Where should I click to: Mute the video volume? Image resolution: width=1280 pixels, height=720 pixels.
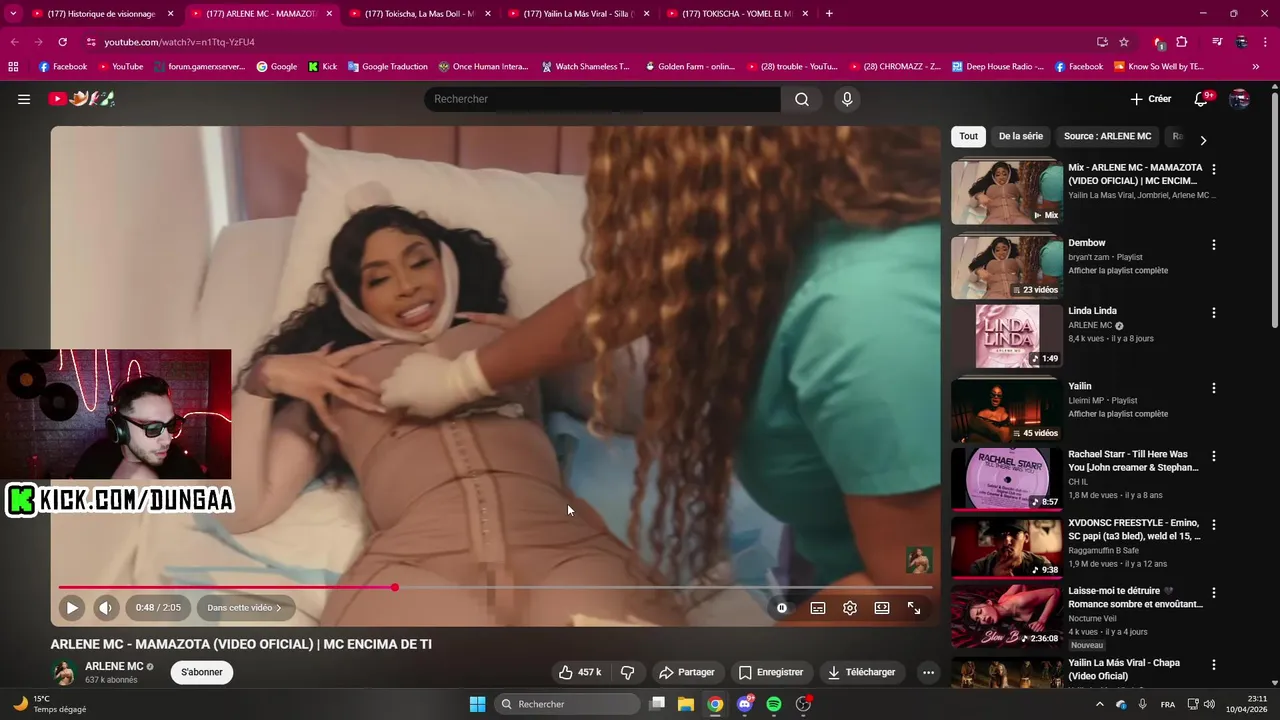point(105,607)
